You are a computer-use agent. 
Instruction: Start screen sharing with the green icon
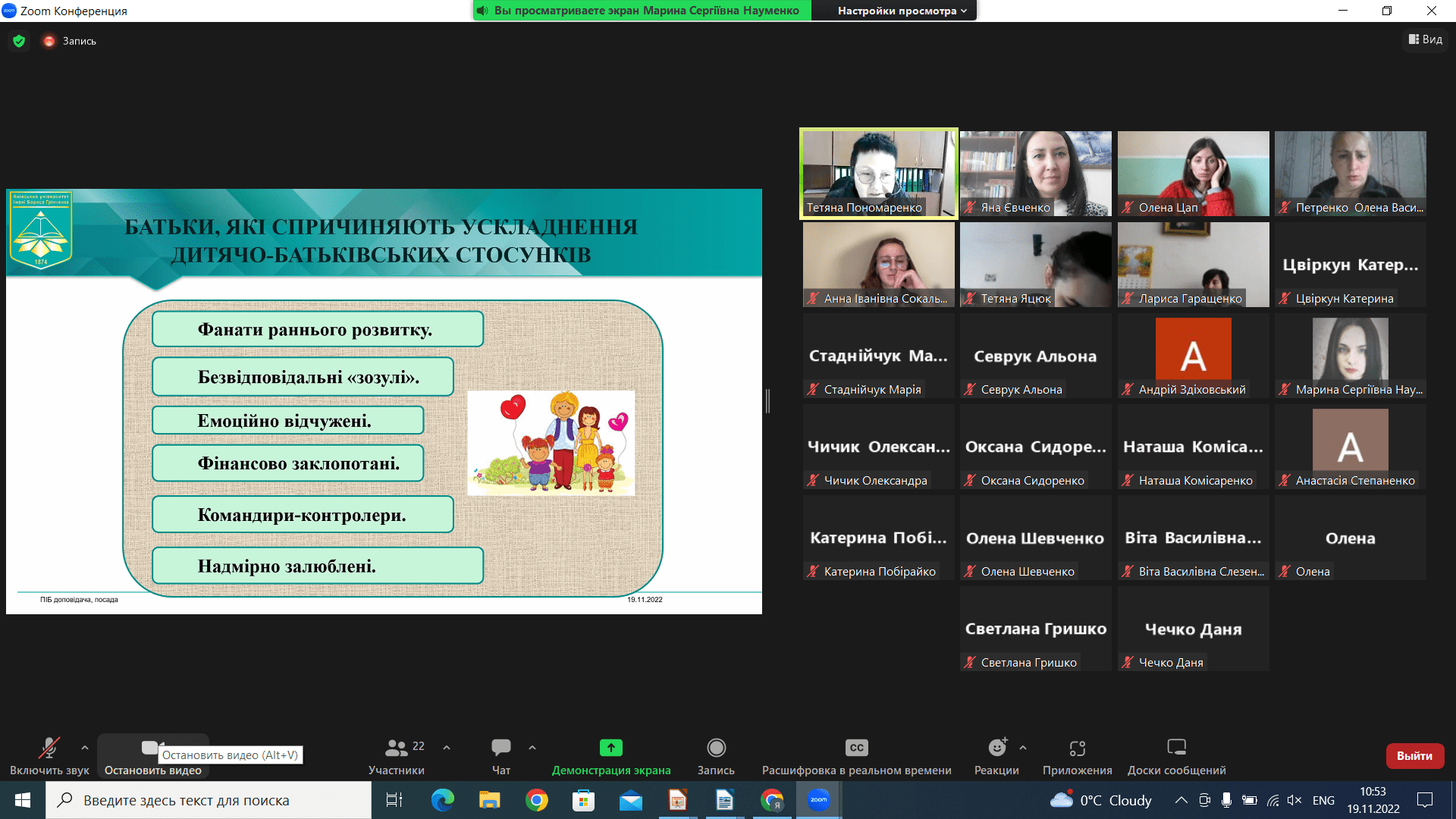click(x=610, y=748)
